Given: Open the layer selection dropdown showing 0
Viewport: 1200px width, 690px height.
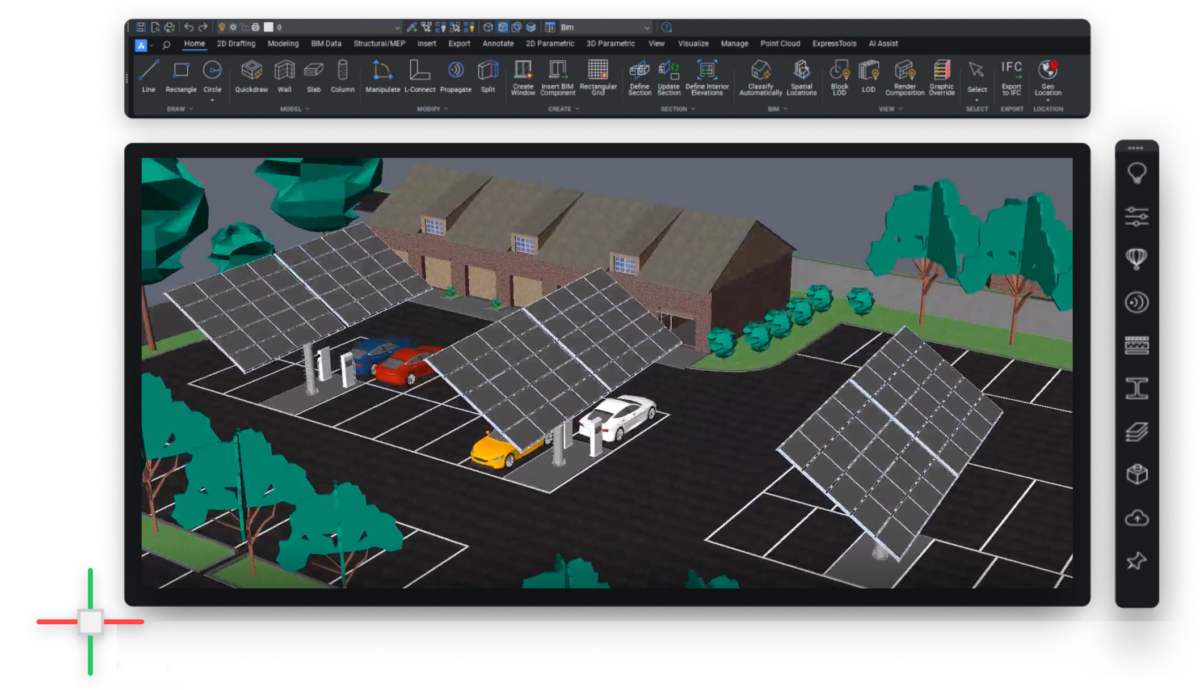Looking at the screenshot, I should click(396, 25).
